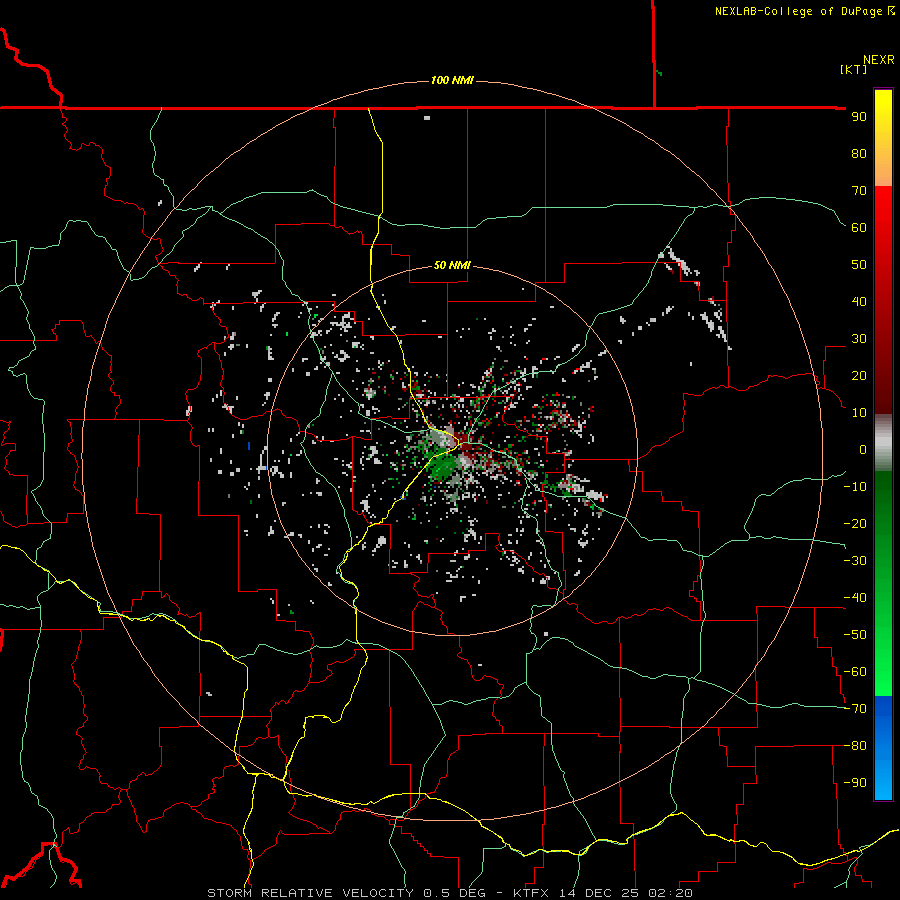
Task: Click the 50 value on the velocity scale
Action: (x=859, y=265)
